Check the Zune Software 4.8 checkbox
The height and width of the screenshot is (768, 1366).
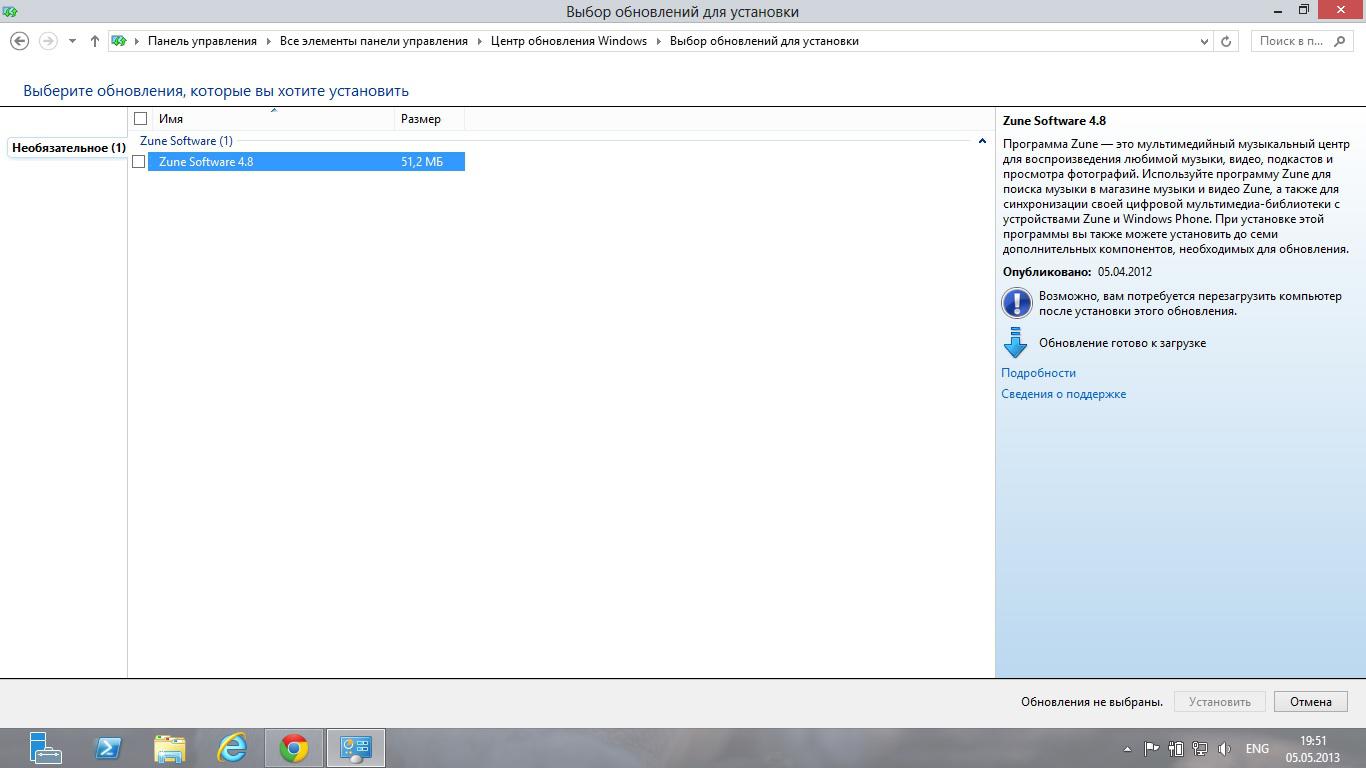pyautogui.click(x=139, y=162)
